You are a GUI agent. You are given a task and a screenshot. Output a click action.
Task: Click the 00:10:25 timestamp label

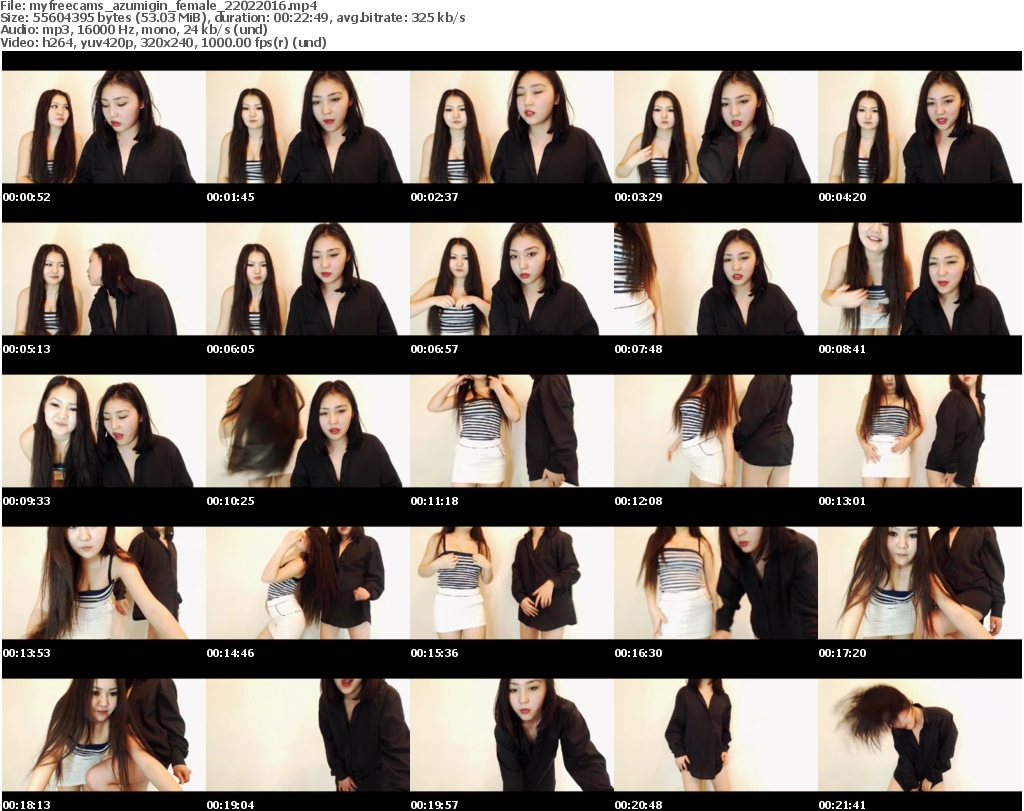coord(231,501)
